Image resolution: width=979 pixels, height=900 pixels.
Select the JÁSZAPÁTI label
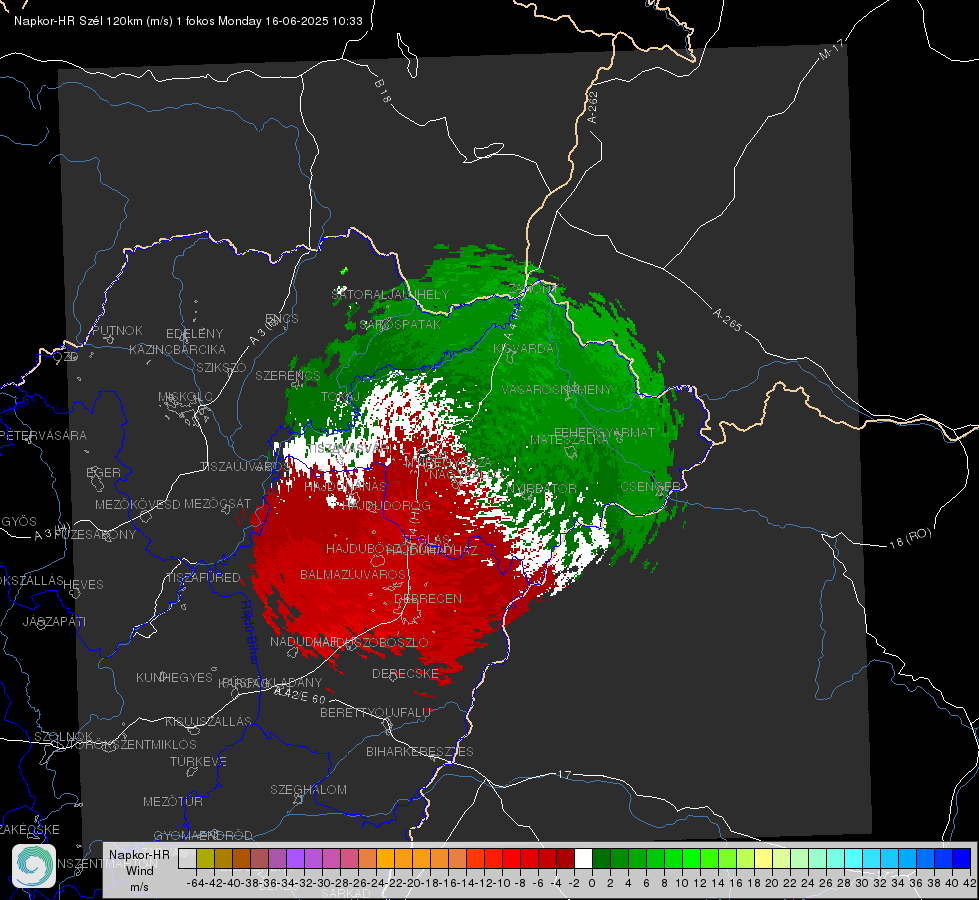coord(54,621)
